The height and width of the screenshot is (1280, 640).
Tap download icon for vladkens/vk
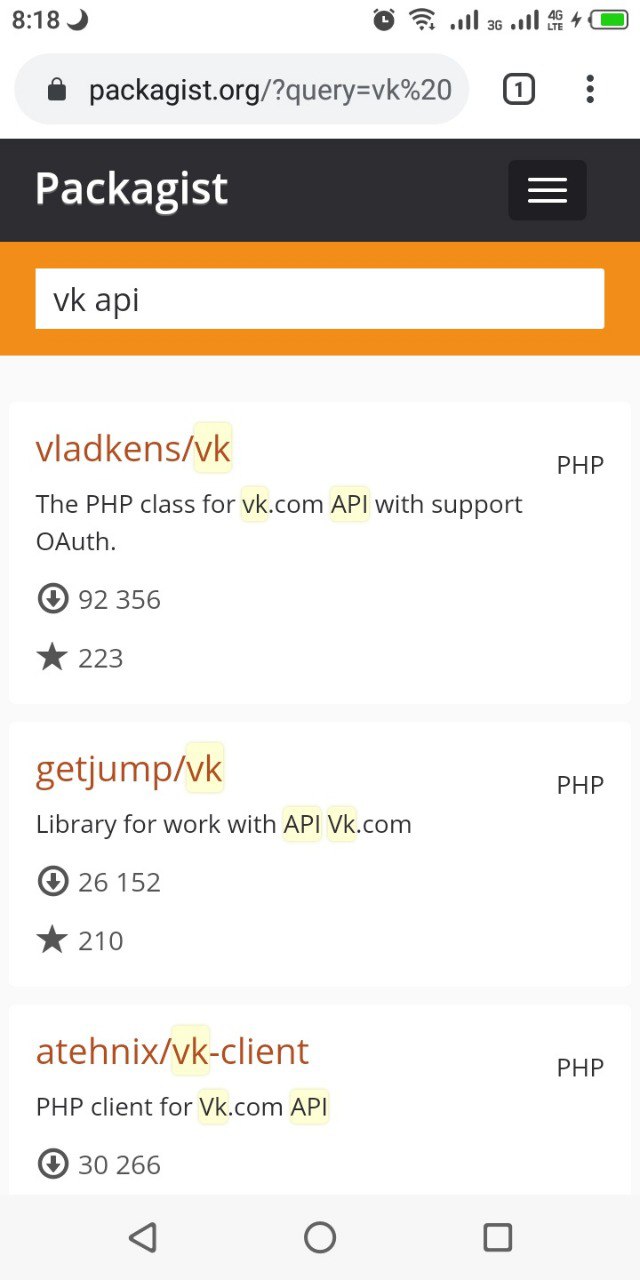click(x=52, y=599)
